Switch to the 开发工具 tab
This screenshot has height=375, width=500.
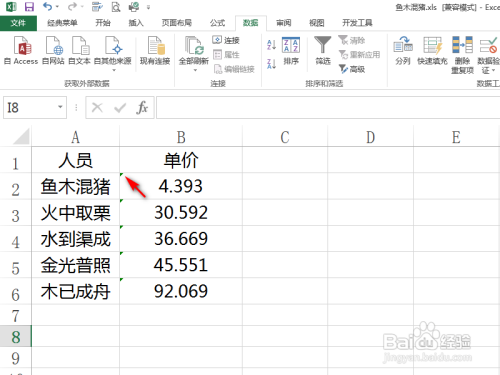357,23
